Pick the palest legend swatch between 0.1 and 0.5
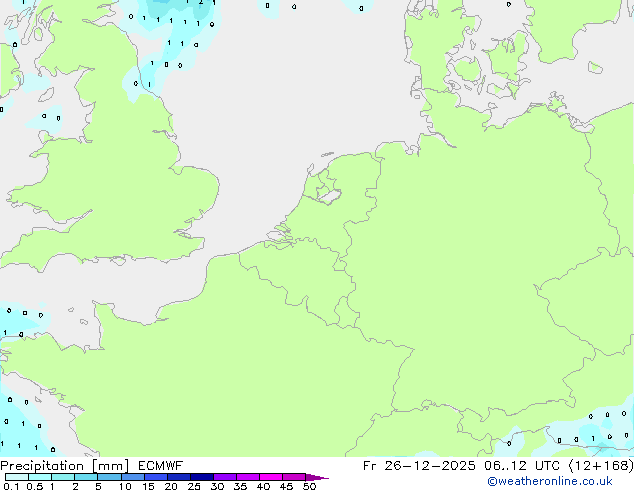This screenshot has height=490, width=634. (17, 477)
